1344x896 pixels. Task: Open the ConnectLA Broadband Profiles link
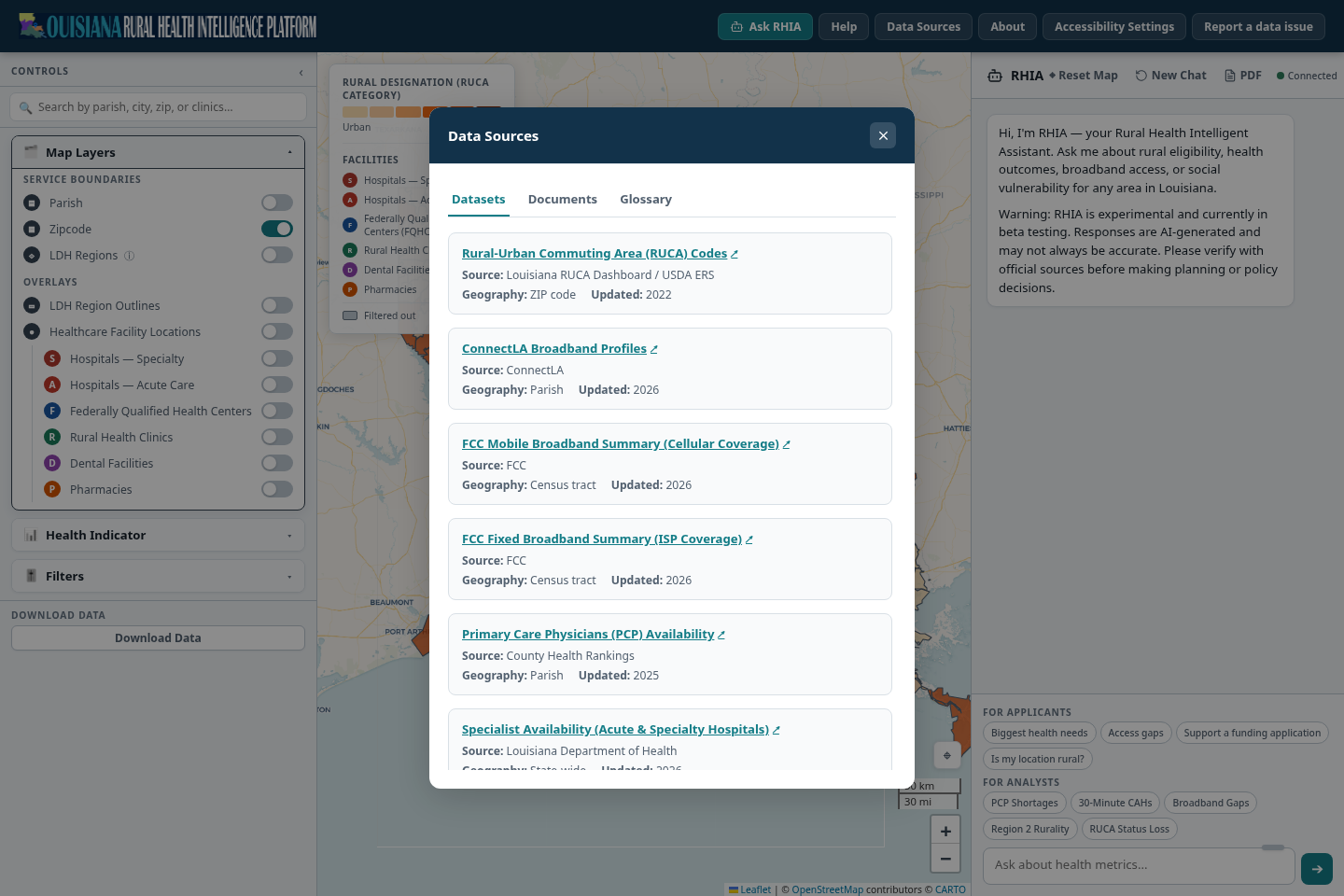(x=560, y=349)
